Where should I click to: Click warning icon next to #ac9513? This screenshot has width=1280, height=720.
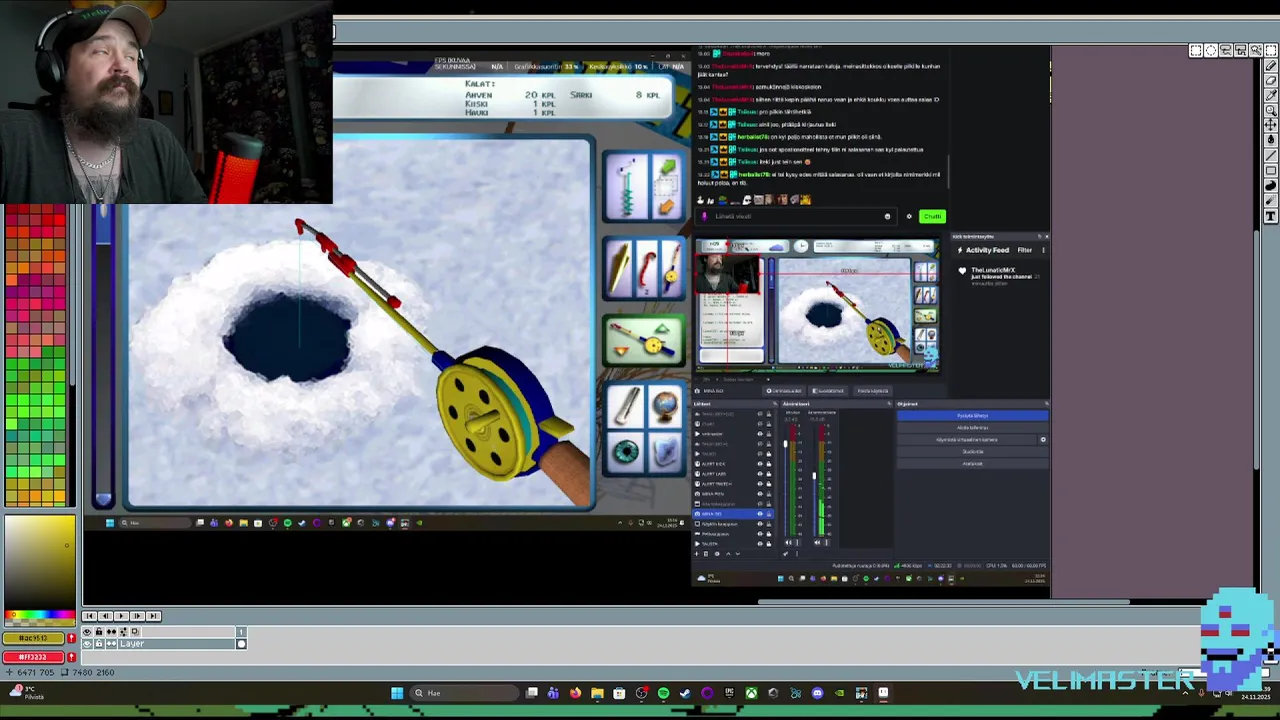coord(71,638)
